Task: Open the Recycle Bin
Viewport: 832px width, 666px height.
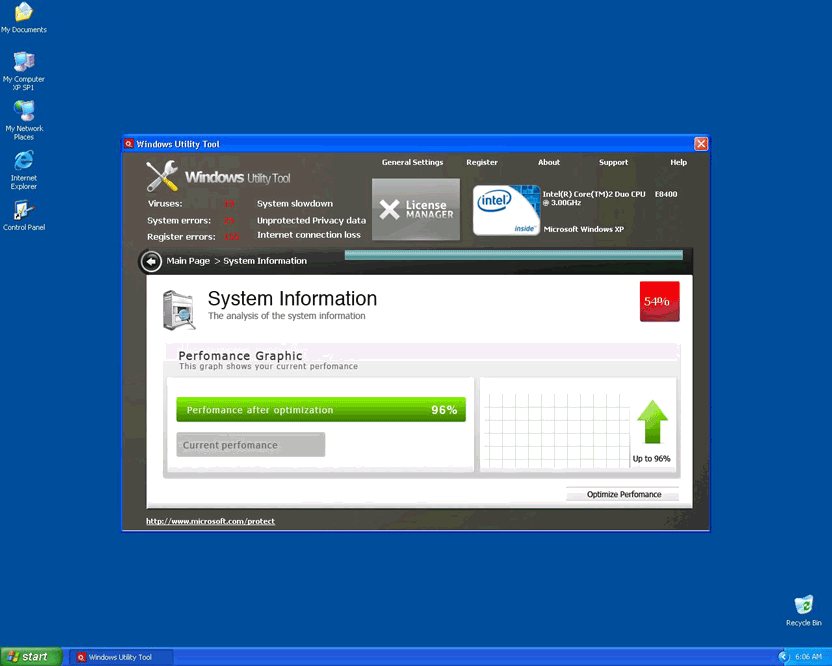Action: click(x=803, y=607)
